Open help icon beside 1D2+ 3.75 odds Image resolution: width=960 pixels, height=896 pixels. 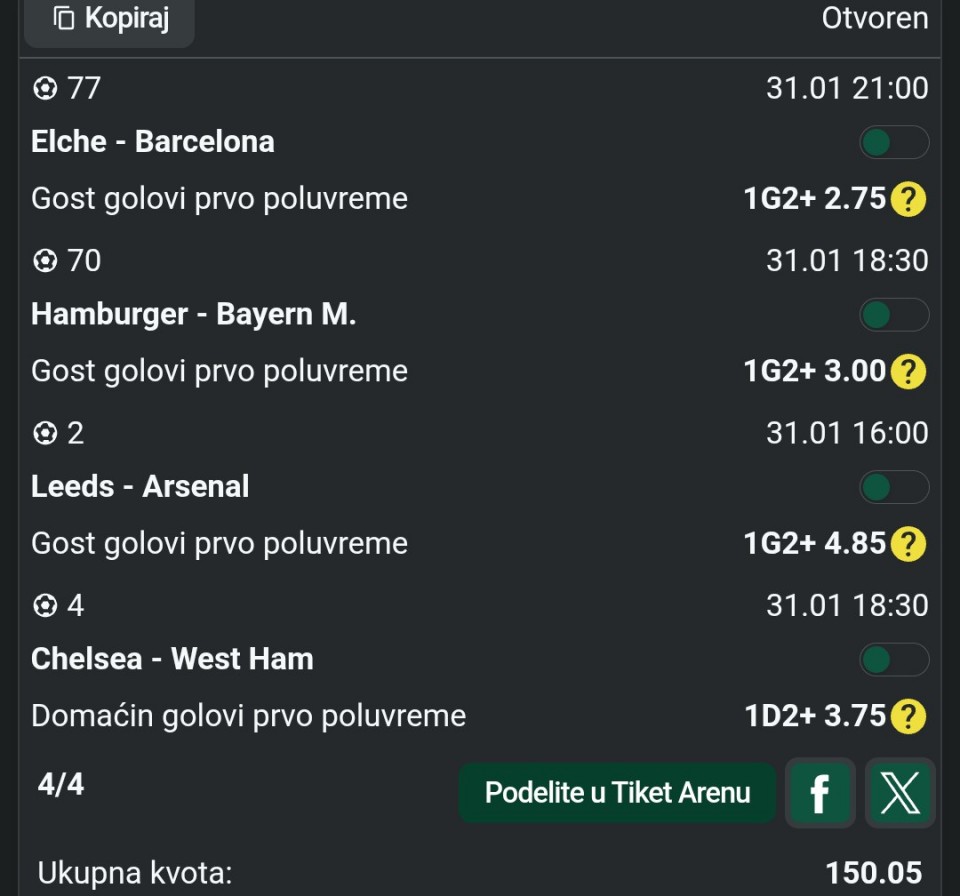click(x=908, y=717)
